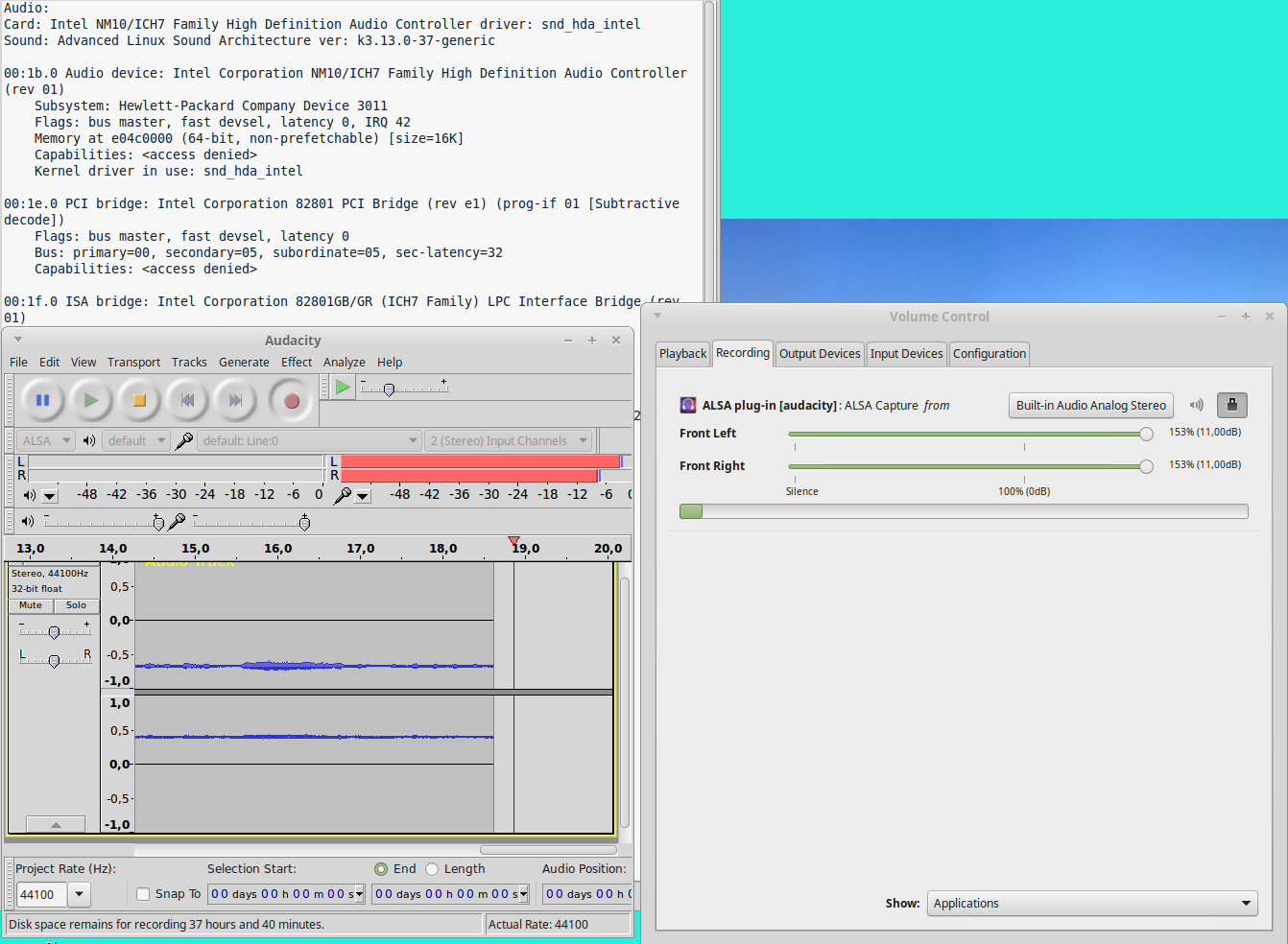Open the File menu in Audacity
Image resolution: width=1288 pixels, height=944 pixels.
point(18,363)
